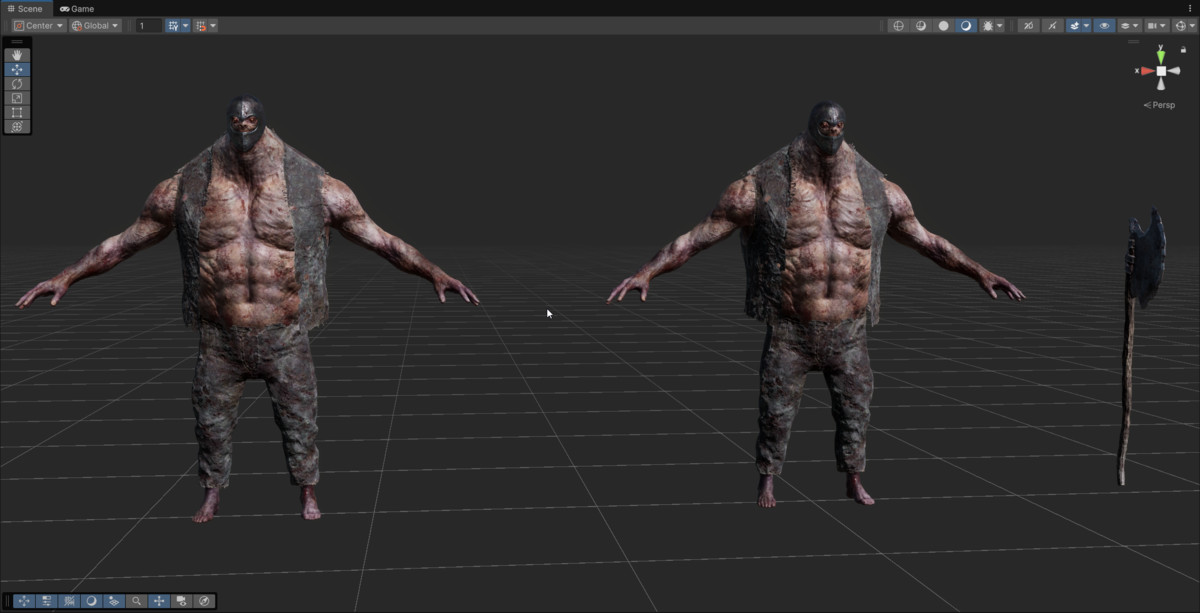Choose Wireframe draw mode sphere icon
Viewport: 1200px width, 613px height.
click(x=899, y=25)
